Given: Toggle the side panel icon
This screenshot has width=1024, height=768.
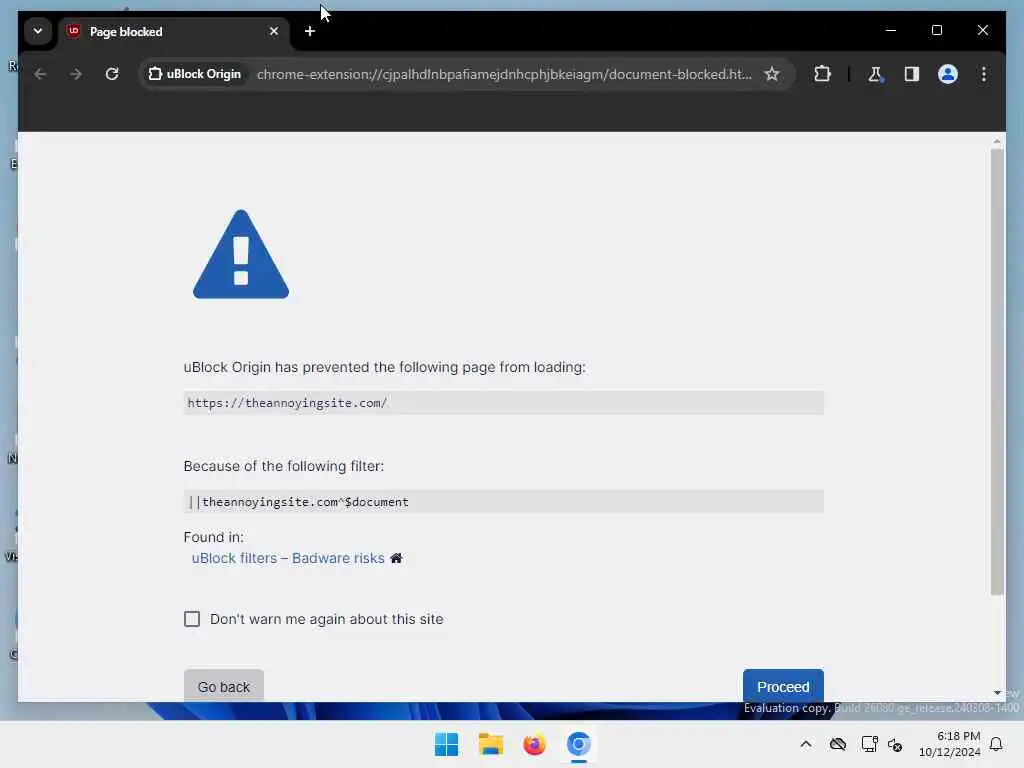Looking at the screenshot, I should point(912,74).
